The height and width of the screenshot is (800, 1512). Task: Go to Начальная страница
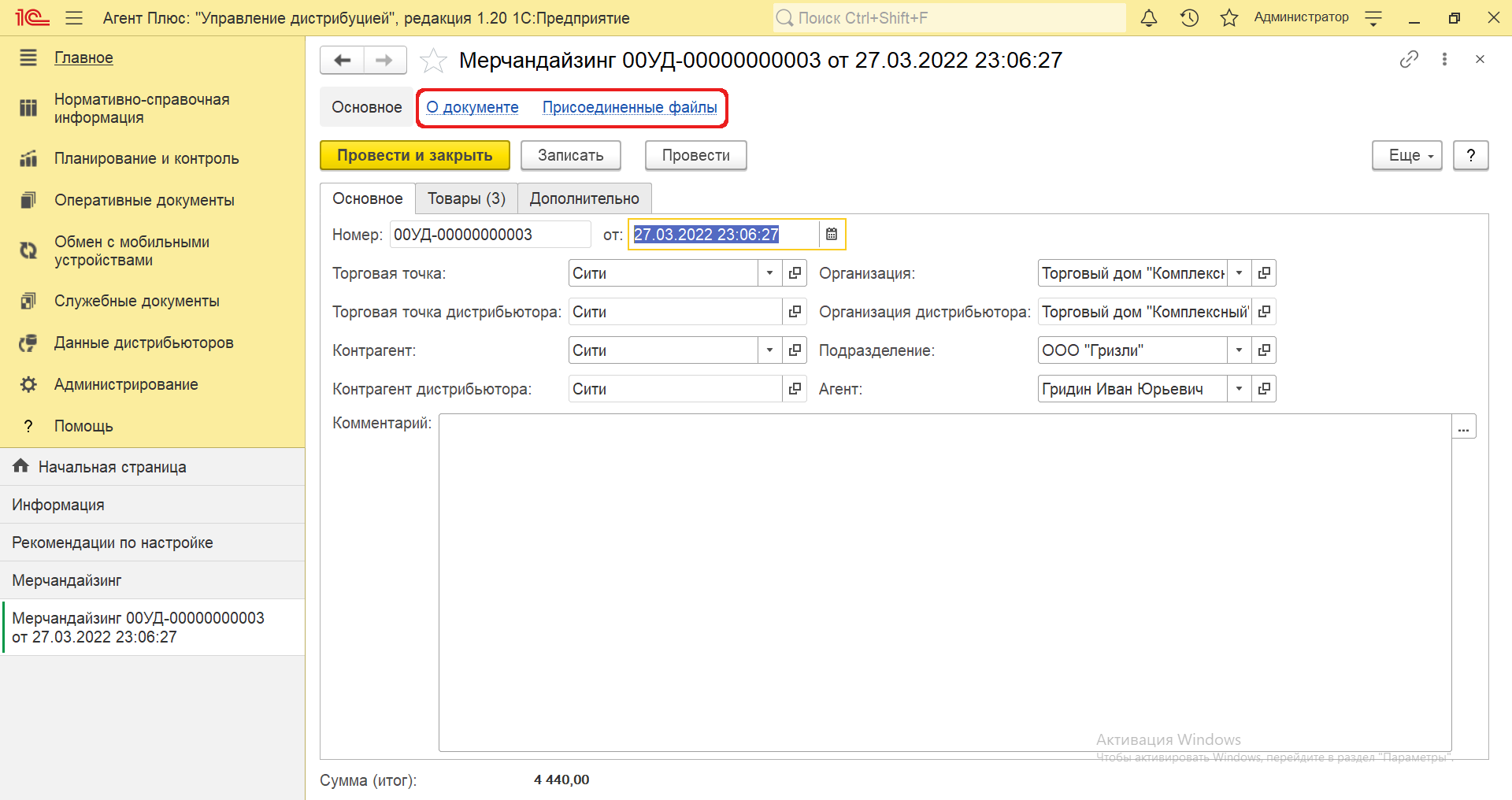click(x=152, y=467)
